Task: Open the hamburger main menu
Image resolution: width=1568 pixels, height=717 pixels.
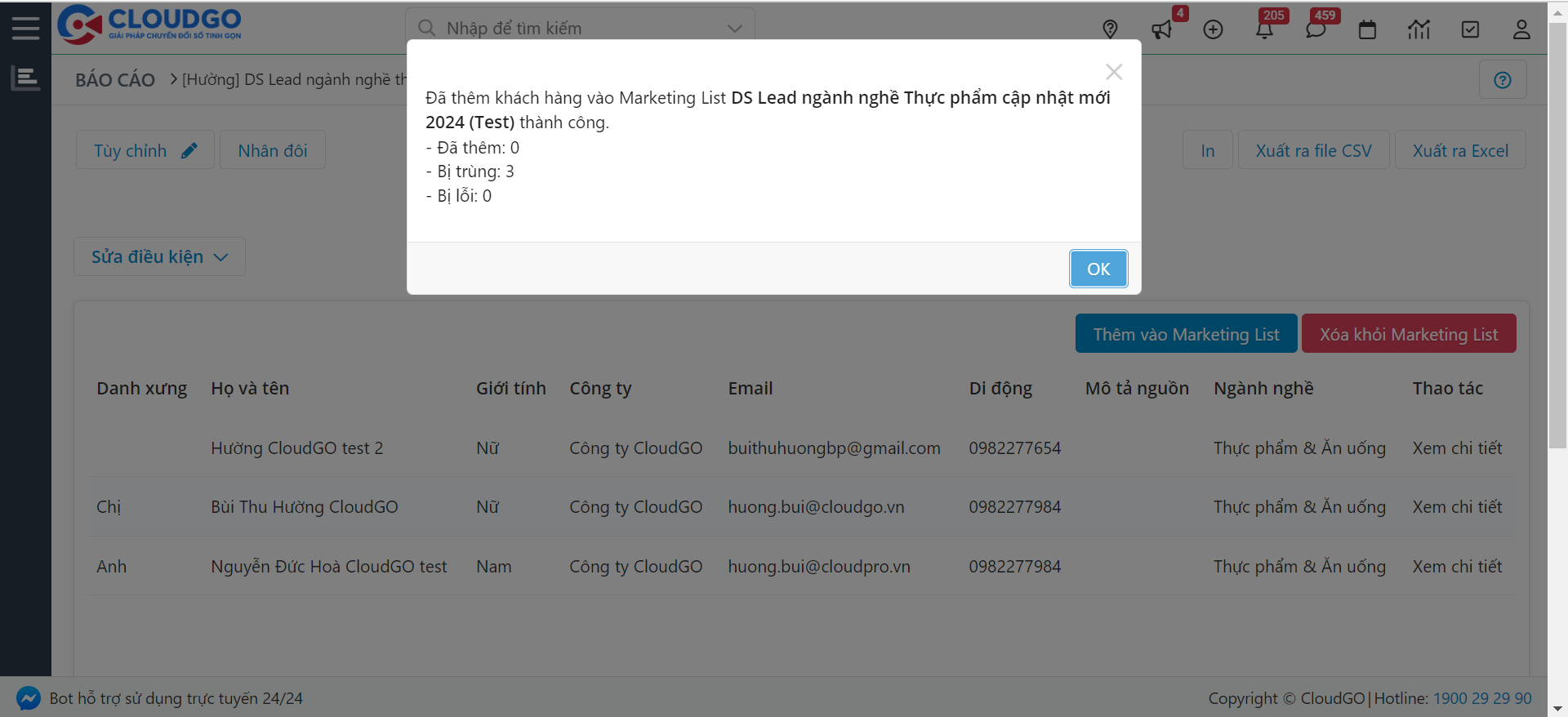Action: tap(25, 29)
